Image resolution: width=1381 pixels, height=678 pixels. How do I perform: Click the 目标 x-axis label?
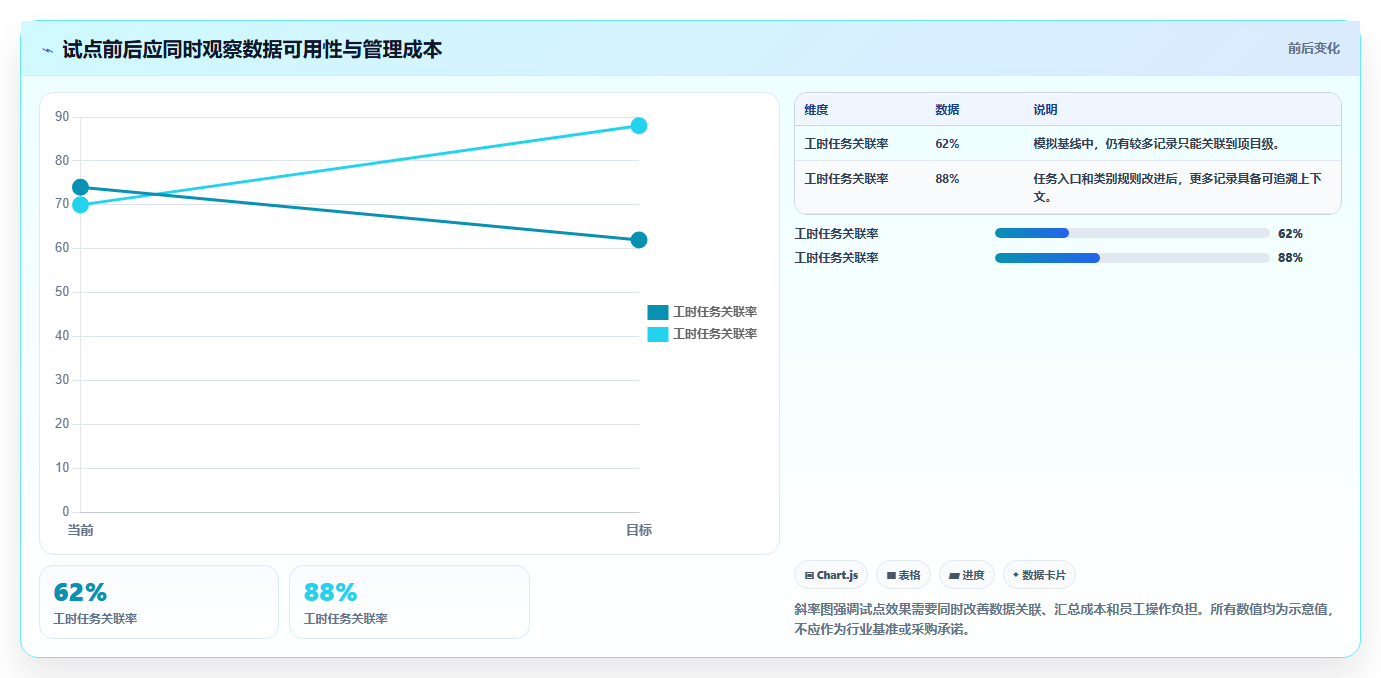639,530
